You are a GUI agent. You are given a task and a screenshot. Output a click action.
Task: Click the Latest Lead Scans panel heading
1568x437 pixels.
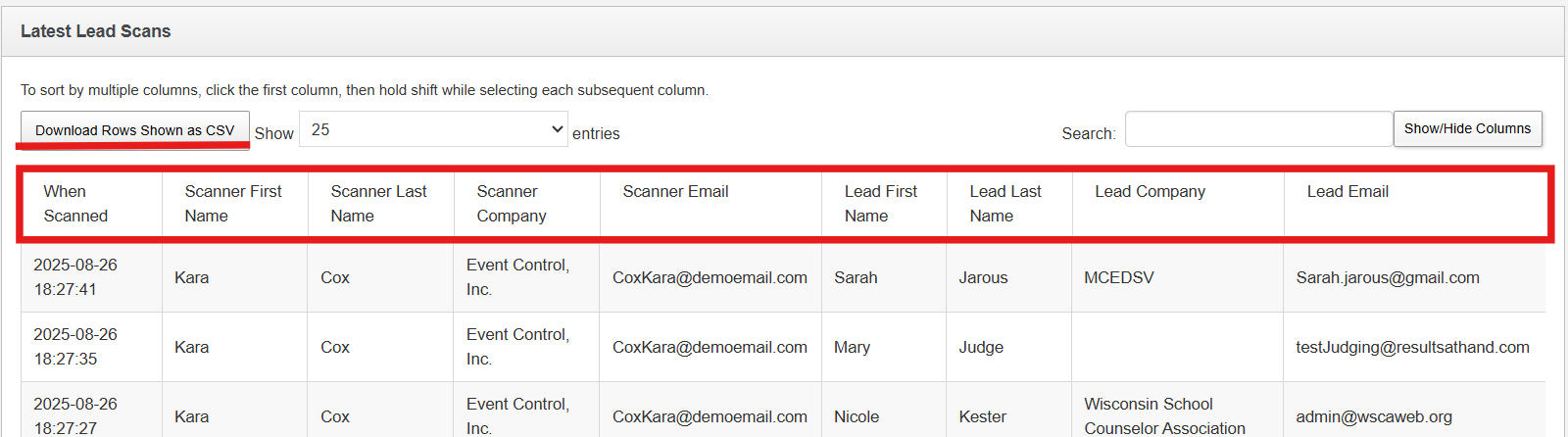[x=96, y=31]
